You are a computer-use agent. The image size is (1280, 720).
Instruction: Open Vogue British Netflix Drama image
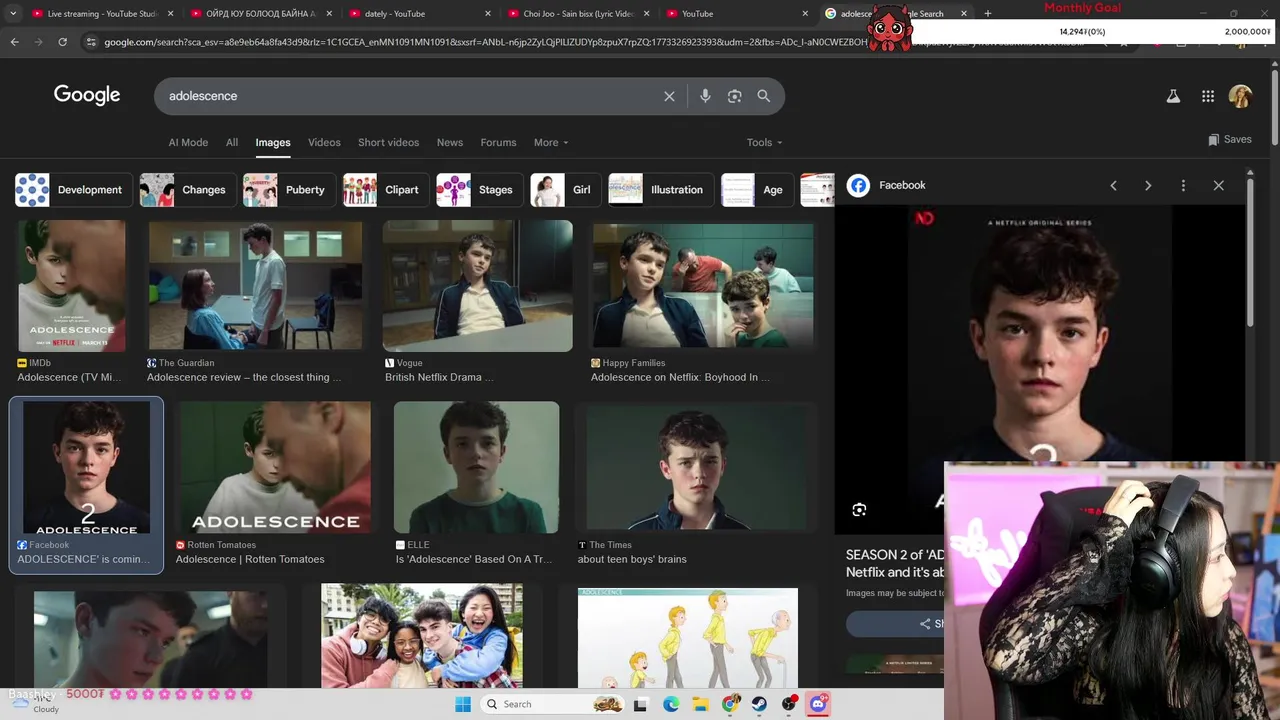(x=477, y=286)
